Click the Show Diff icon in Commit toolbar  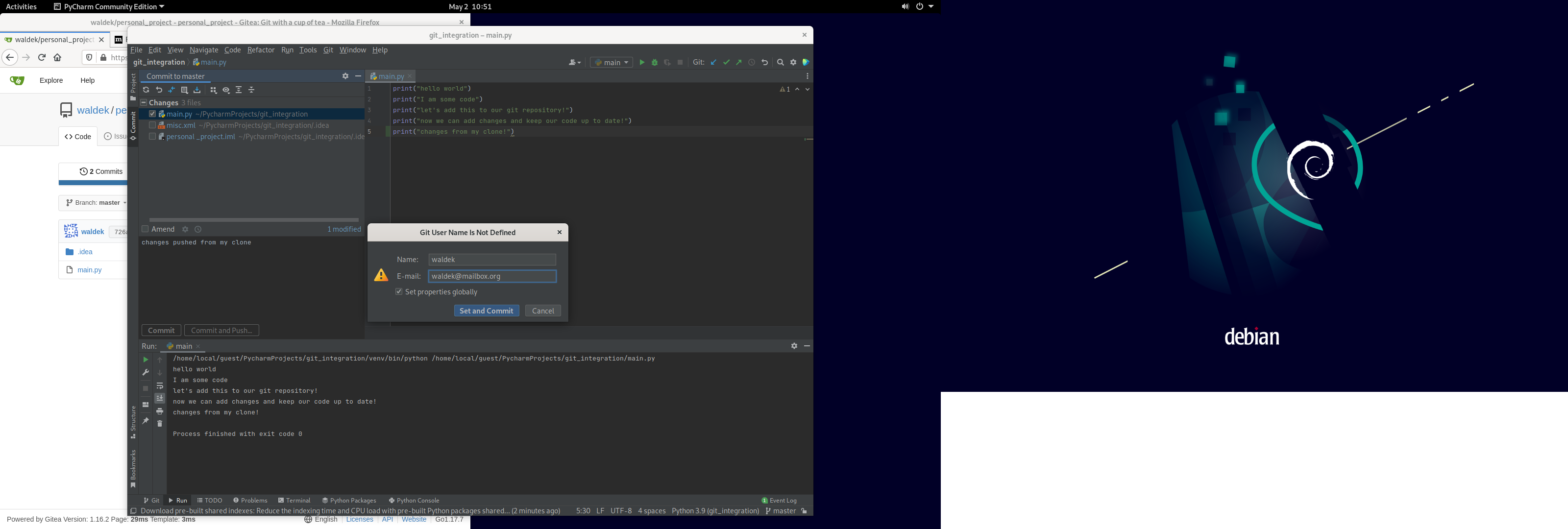pos(171,90)
